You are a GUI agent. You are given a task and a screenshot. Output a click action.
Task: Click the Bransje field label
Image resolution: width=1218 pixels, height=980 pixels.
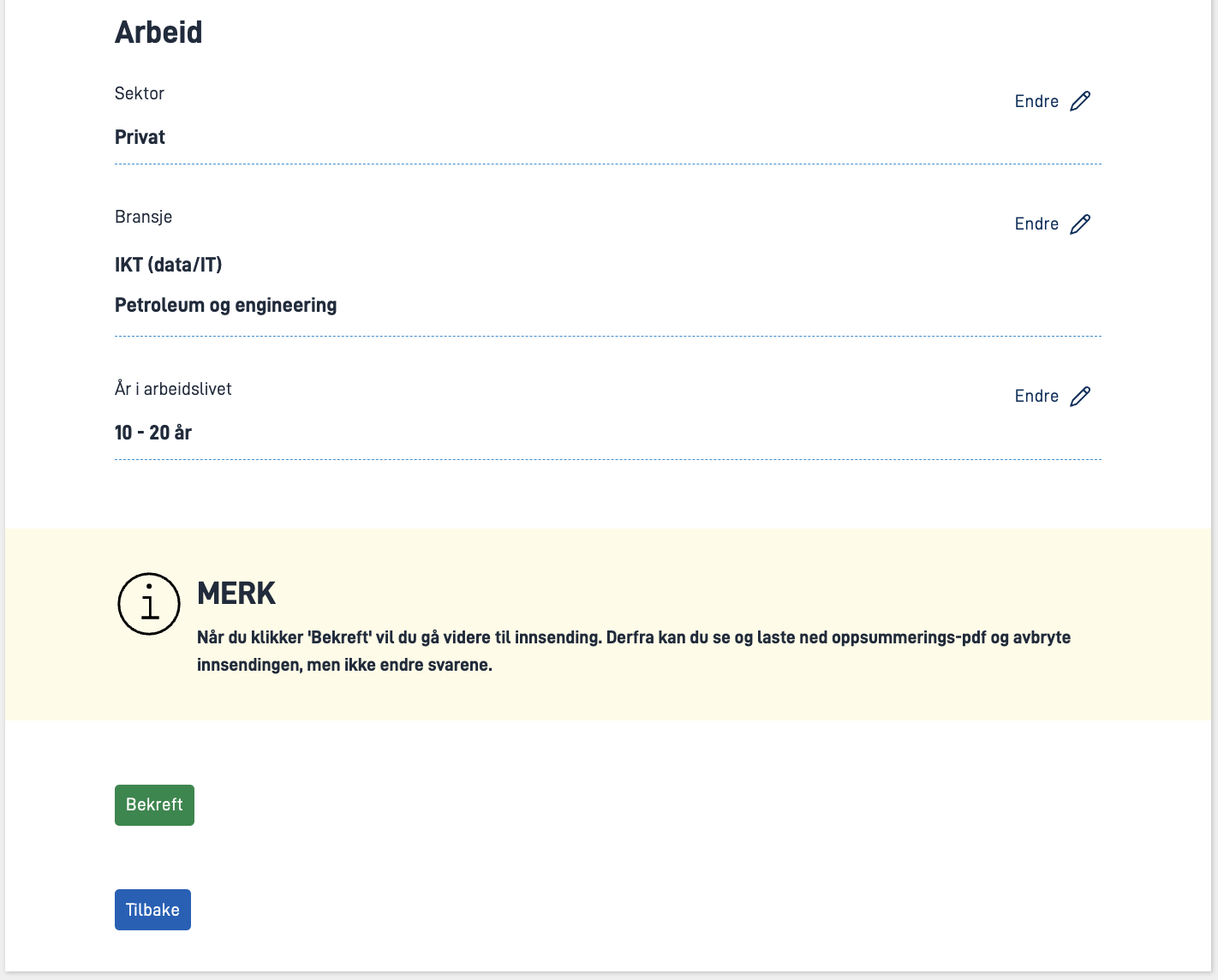tap(143, 217)
